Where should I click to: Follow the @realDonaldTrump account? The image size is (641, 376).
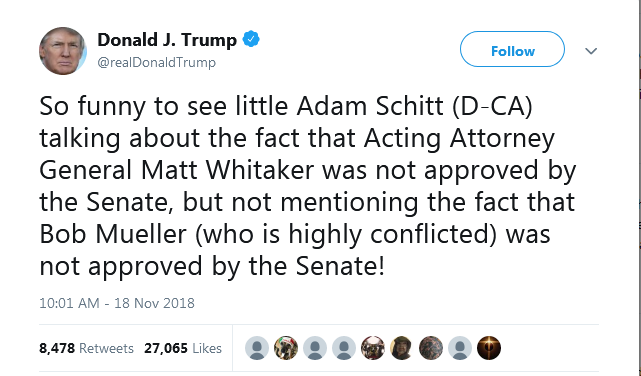pyautogui.click(x=512, y=49)
